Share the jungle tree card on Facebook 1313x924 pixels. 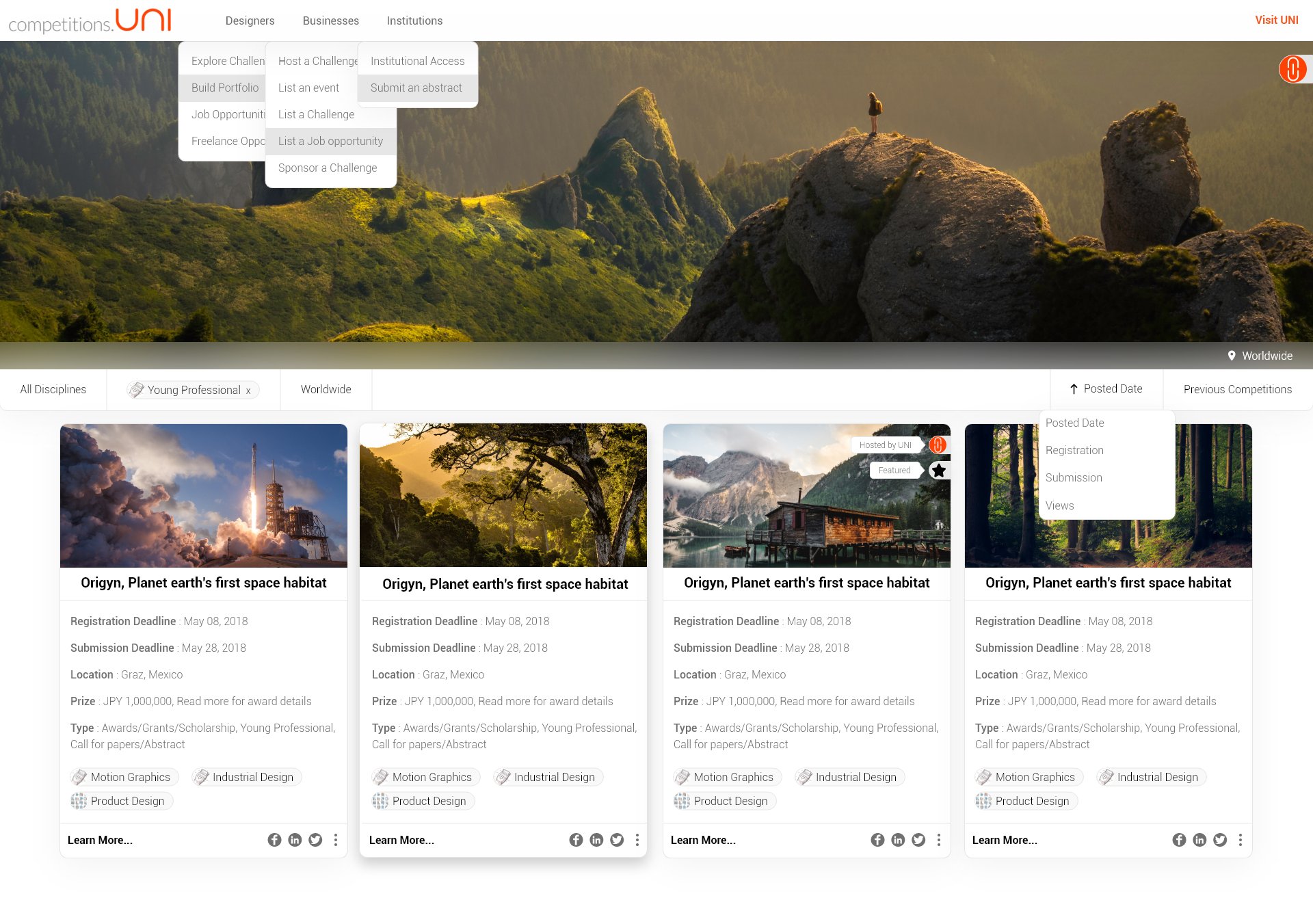pos(576,840)
